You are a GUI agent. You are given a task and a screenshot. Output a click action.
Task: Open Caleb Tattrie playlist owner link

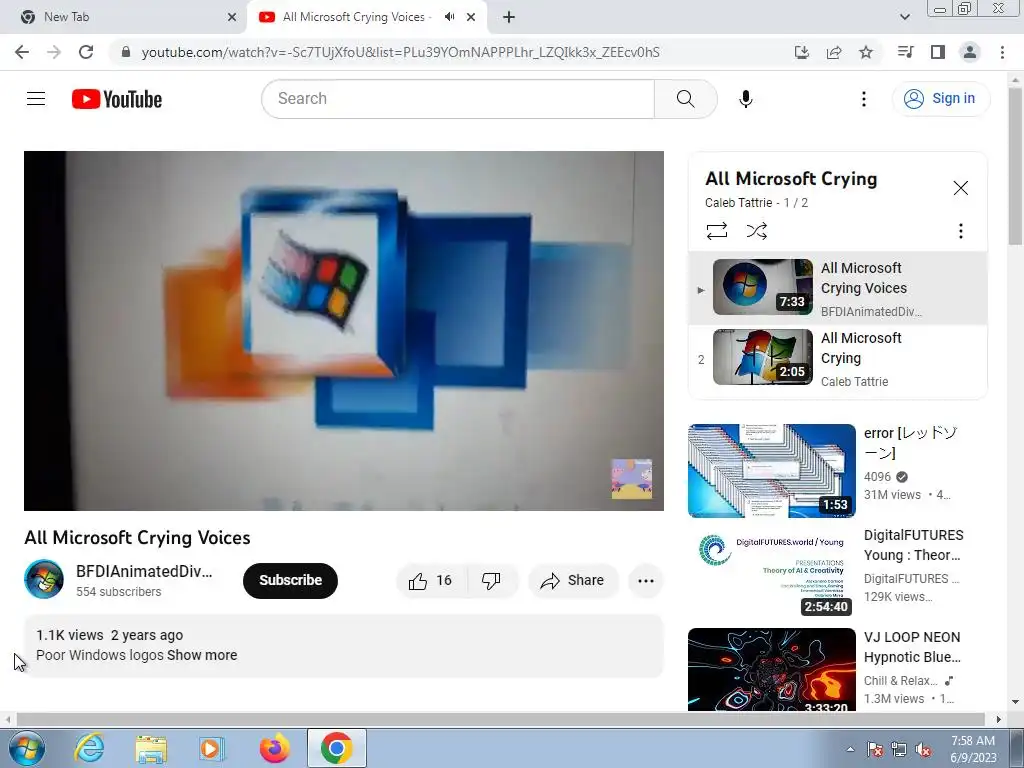click(x=739, y=202)
